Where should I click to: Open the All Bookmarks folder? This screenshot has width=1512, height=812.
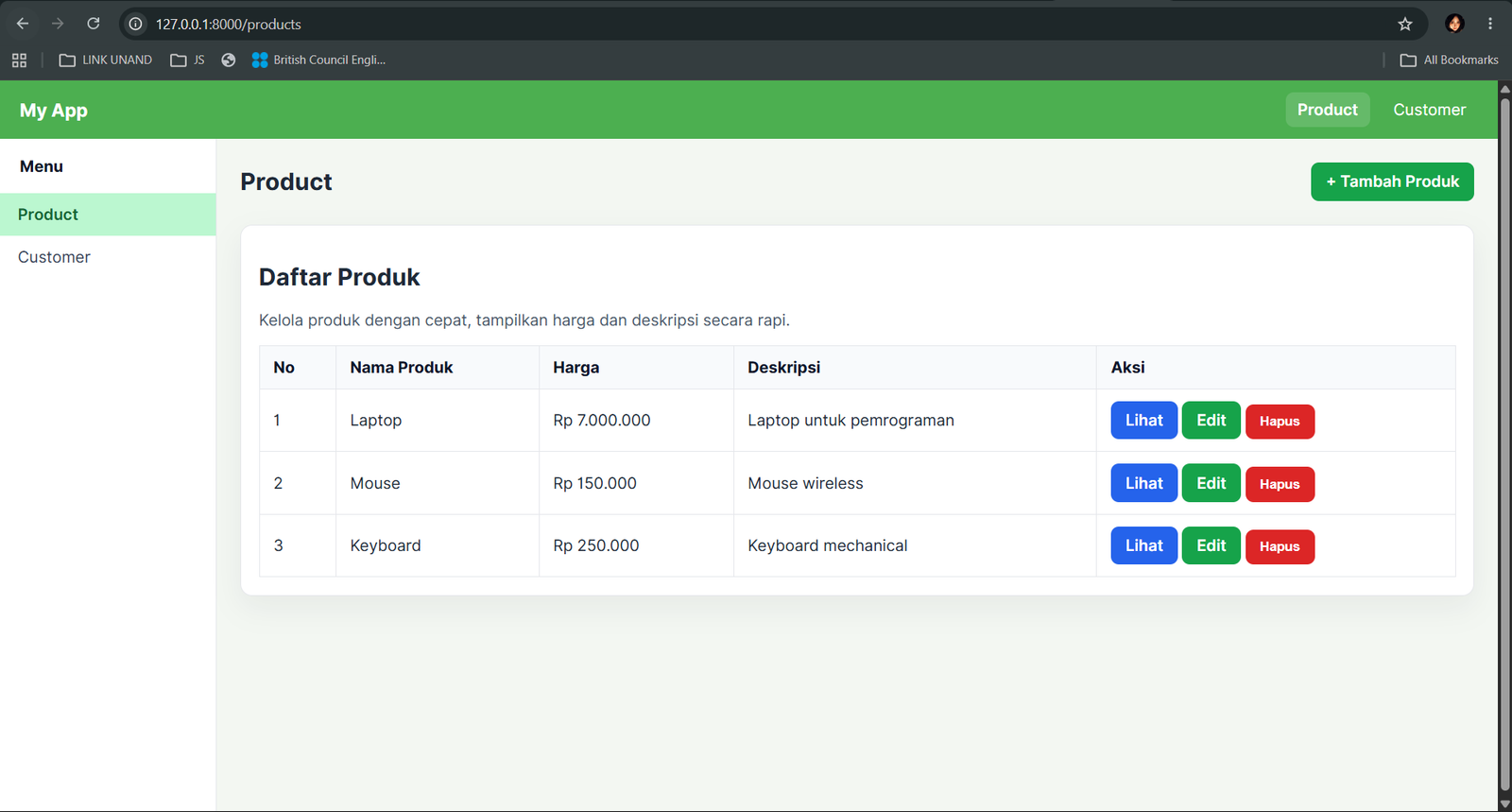(x=1450, y=60)
